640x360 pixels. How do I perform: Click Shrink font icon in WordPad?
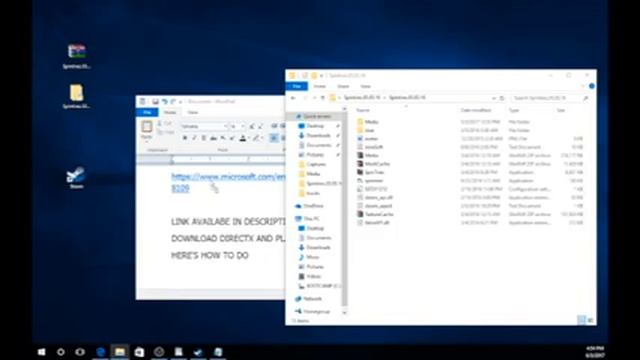click(260, 127)
